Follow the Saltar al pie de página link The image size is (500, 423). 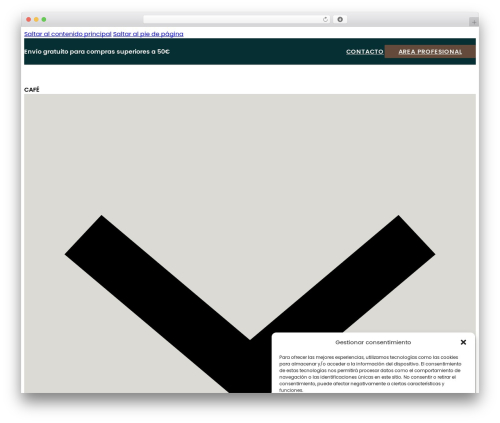pyautogui.click(x=148, y=34)
